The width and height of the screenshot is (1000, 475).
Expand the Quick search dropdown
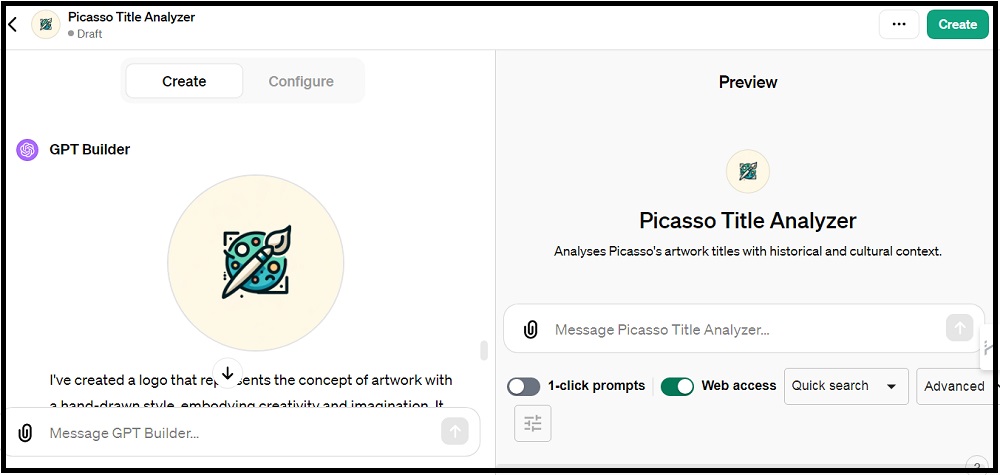click(846, 386)
